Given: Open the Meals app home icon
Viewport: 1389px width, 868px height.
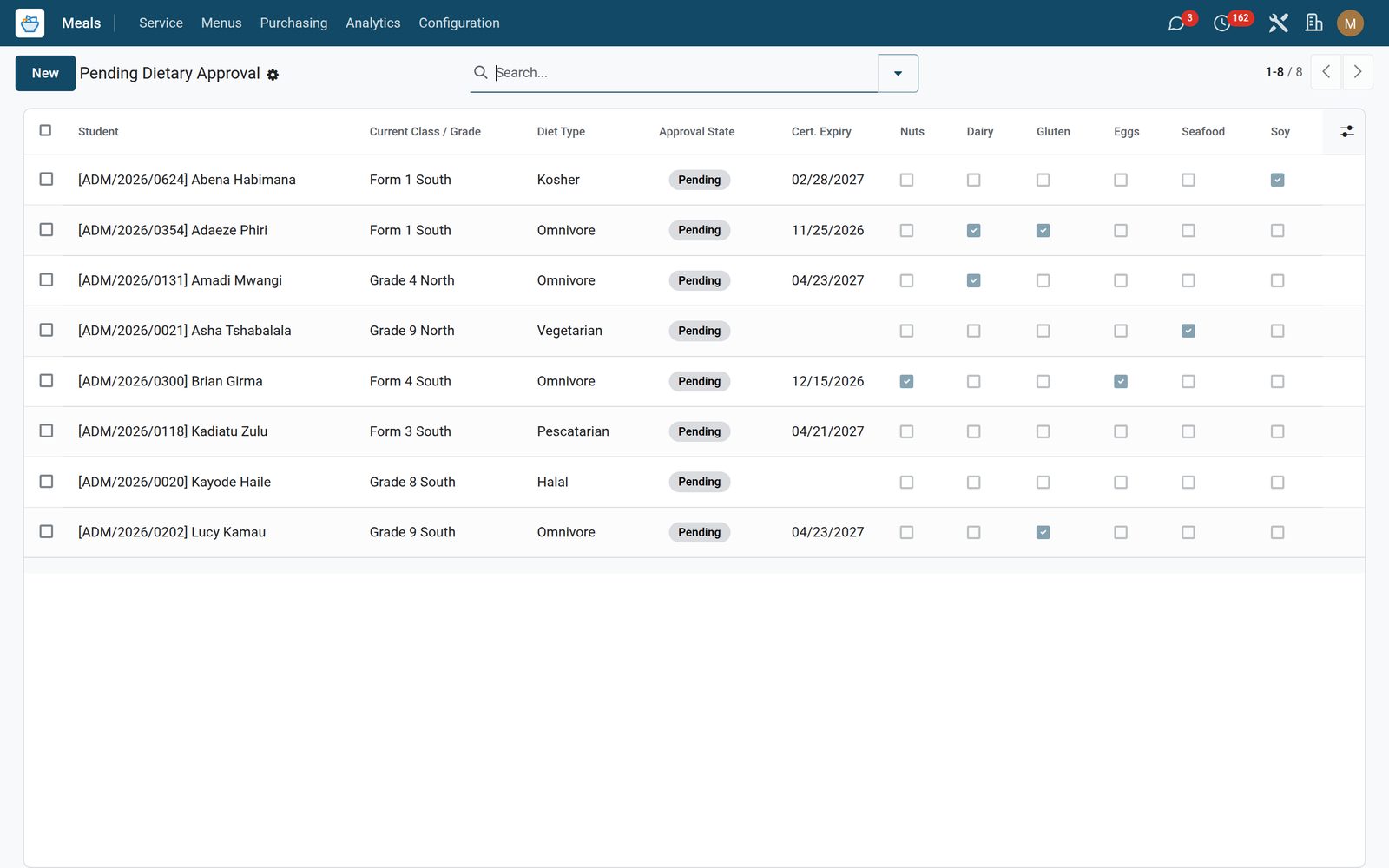Looking at the screenshot, I should pyautogui.click(x=30, y=23).
